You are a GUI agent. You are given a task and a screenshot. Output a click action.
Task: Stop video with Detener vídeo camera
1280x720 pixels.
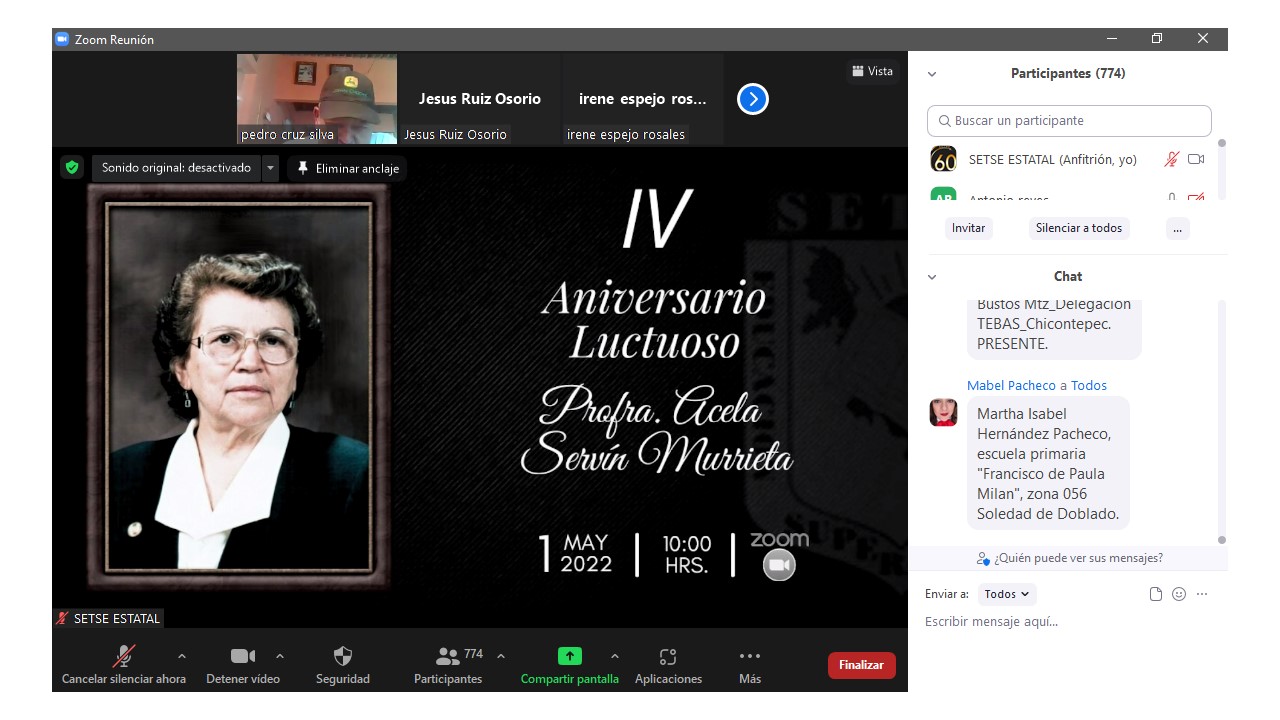243,665
